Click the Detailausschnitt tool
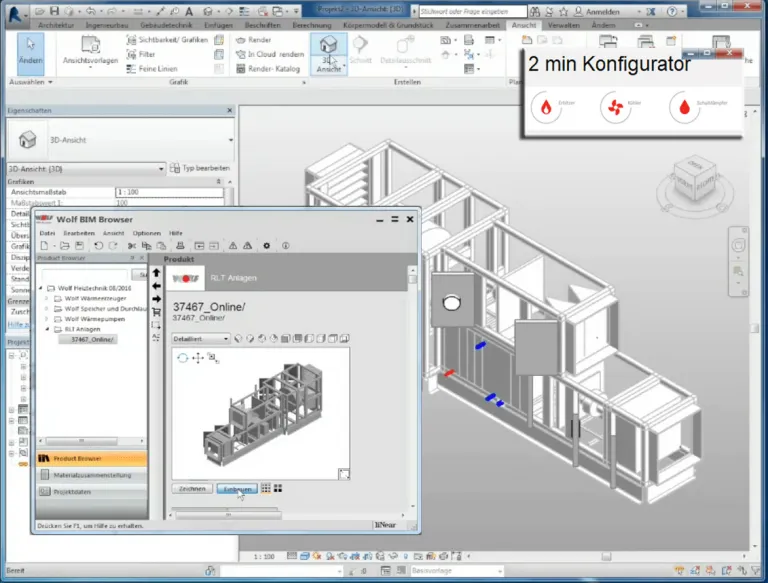Image resolution: width=768 pixels, height=583 pixels. pyautogui.click(x=406, y=50)
